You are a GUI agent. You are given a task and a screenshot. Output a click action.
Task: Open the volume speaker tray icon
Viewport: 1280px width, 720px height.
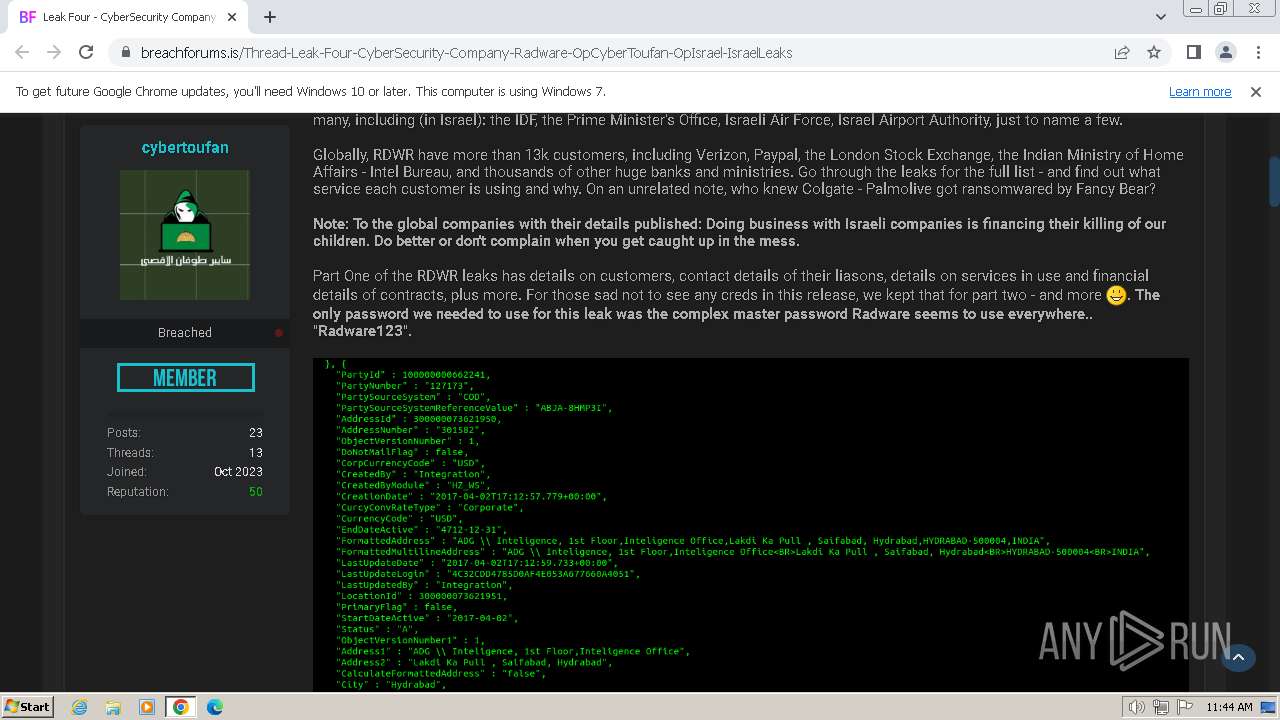click(1137, 707)
